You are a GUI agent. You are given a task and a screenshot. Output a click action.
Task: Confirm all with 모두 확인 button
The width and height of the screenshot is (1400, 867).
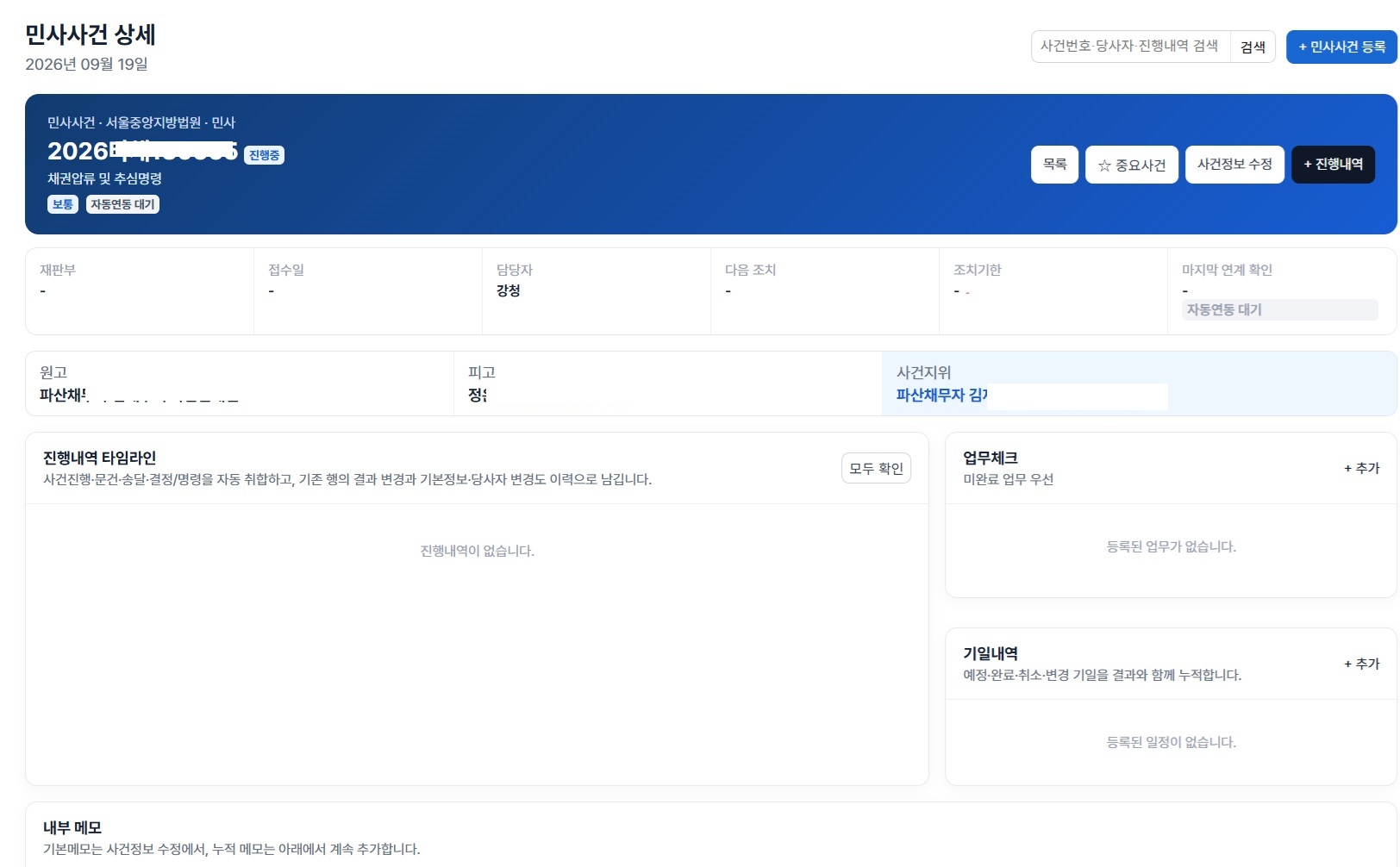coord(876,468)
